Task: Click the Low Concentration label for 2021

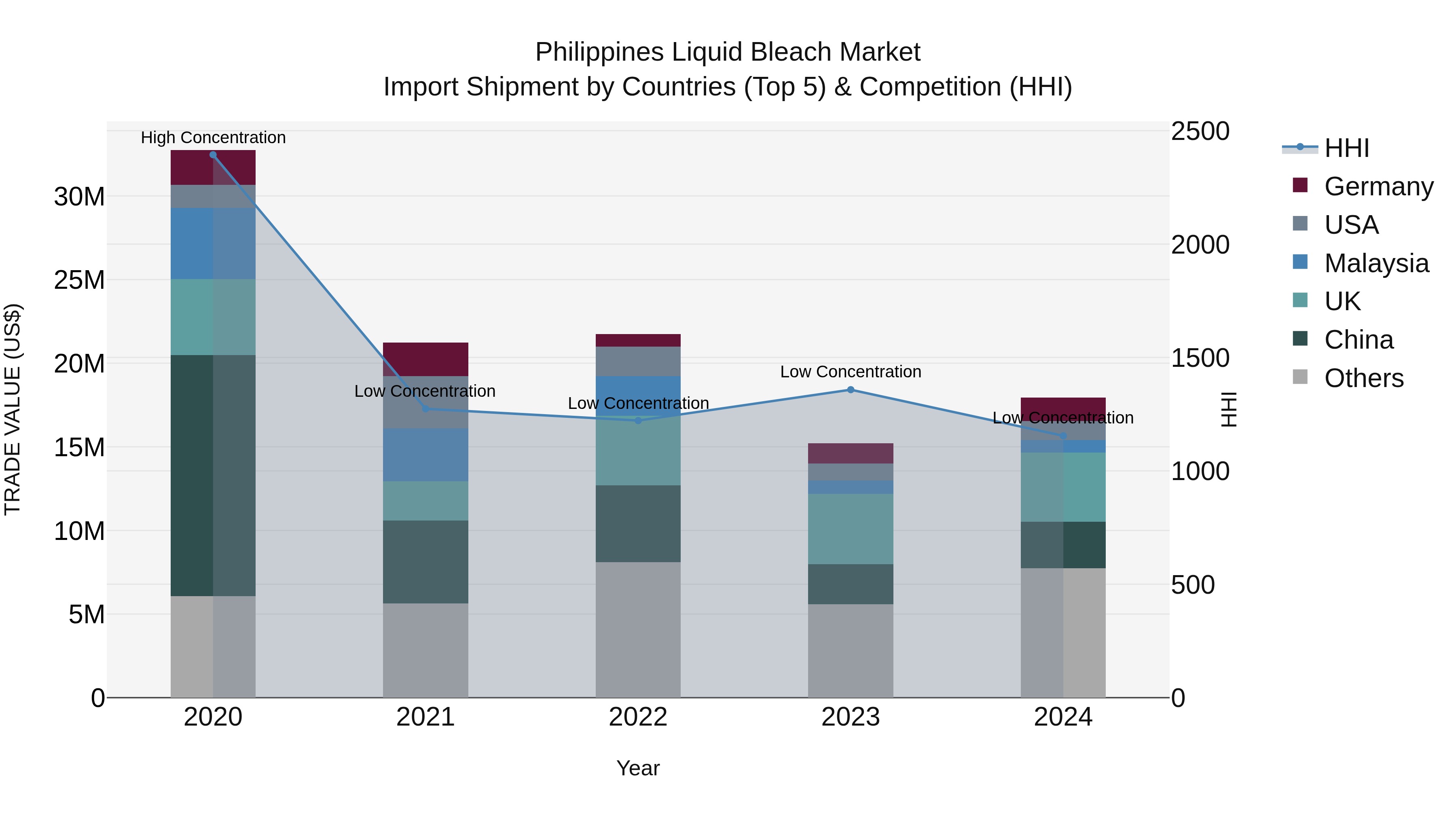Action: click(425, 391)
